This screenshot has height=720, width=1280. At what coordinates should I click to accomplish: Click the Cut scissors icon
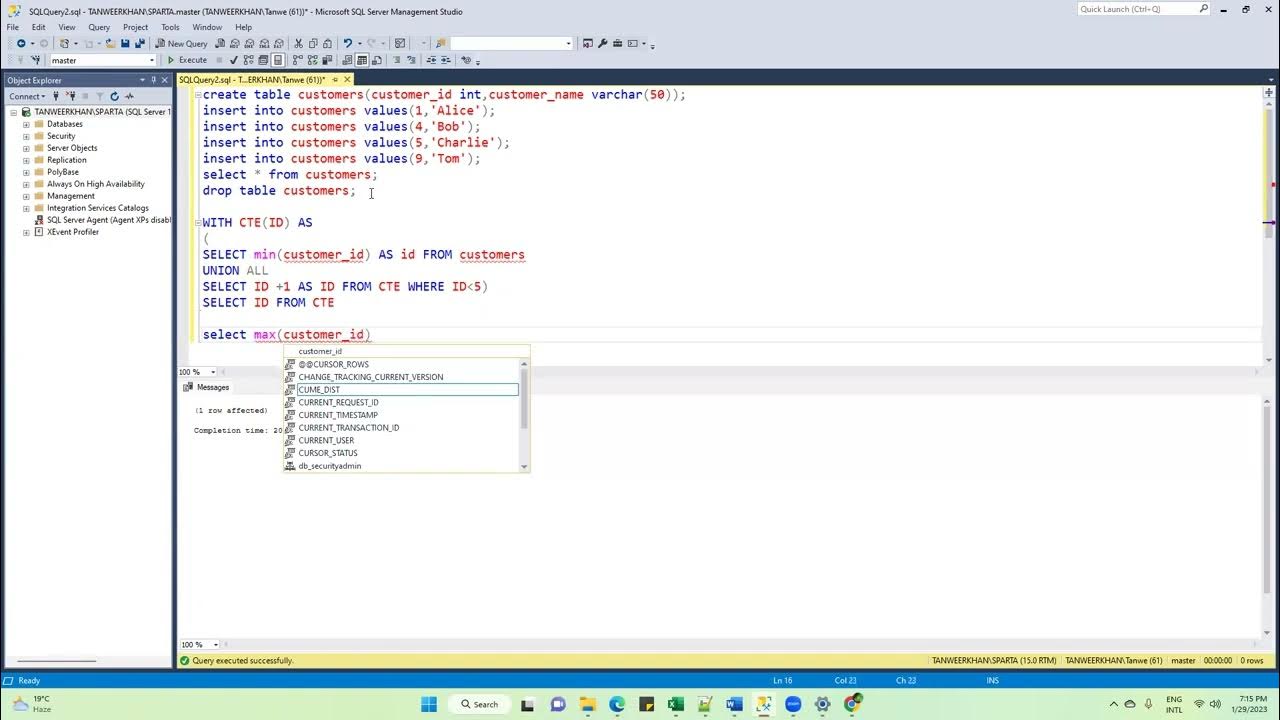298,43
